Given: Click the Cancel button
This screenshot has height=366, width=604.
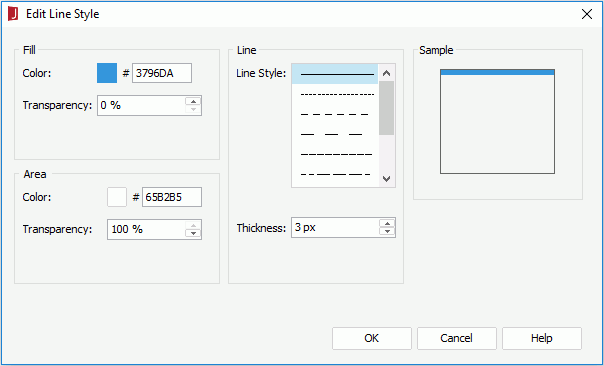Looking at the screenshot, I should coord(456,338).
